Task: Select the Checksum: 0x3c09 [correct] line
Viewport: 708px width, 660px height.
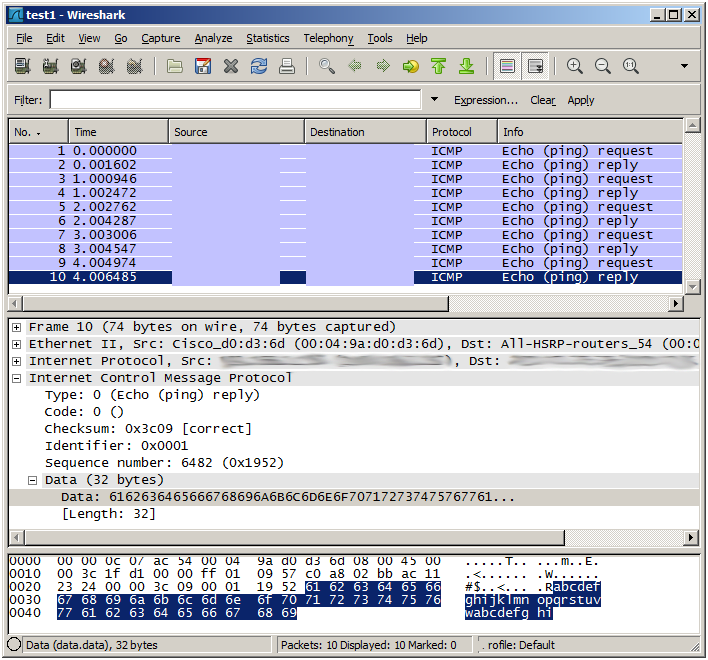Action: (x=148, y=429)
